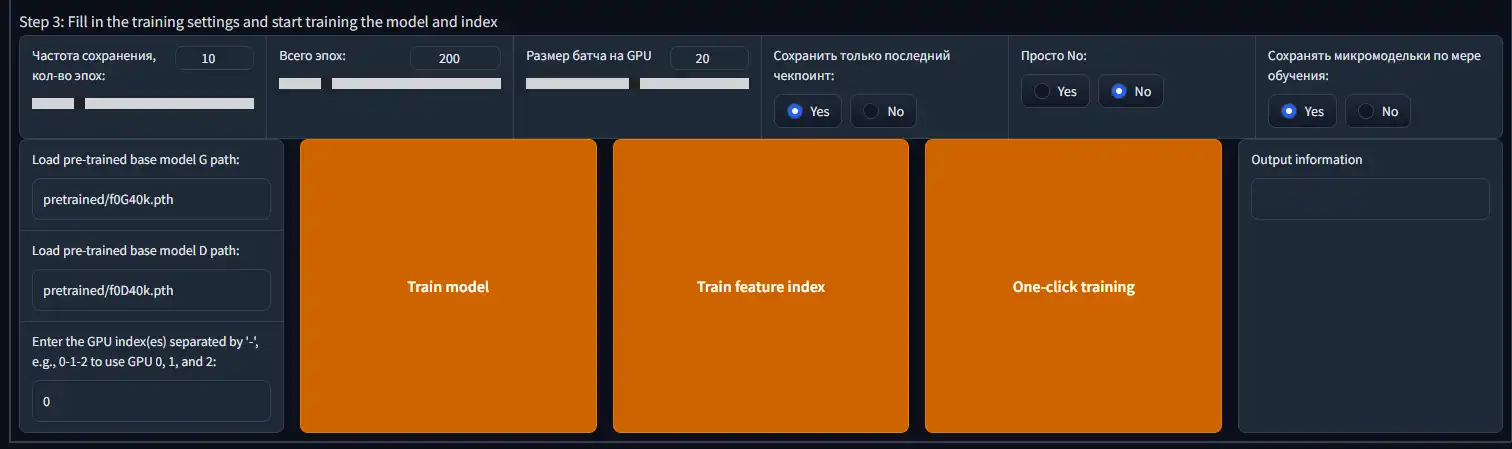The image size is (1512, 449).
Task: Select No for Сохранить только последний чекпоинт
Action: tap(883, 111)
